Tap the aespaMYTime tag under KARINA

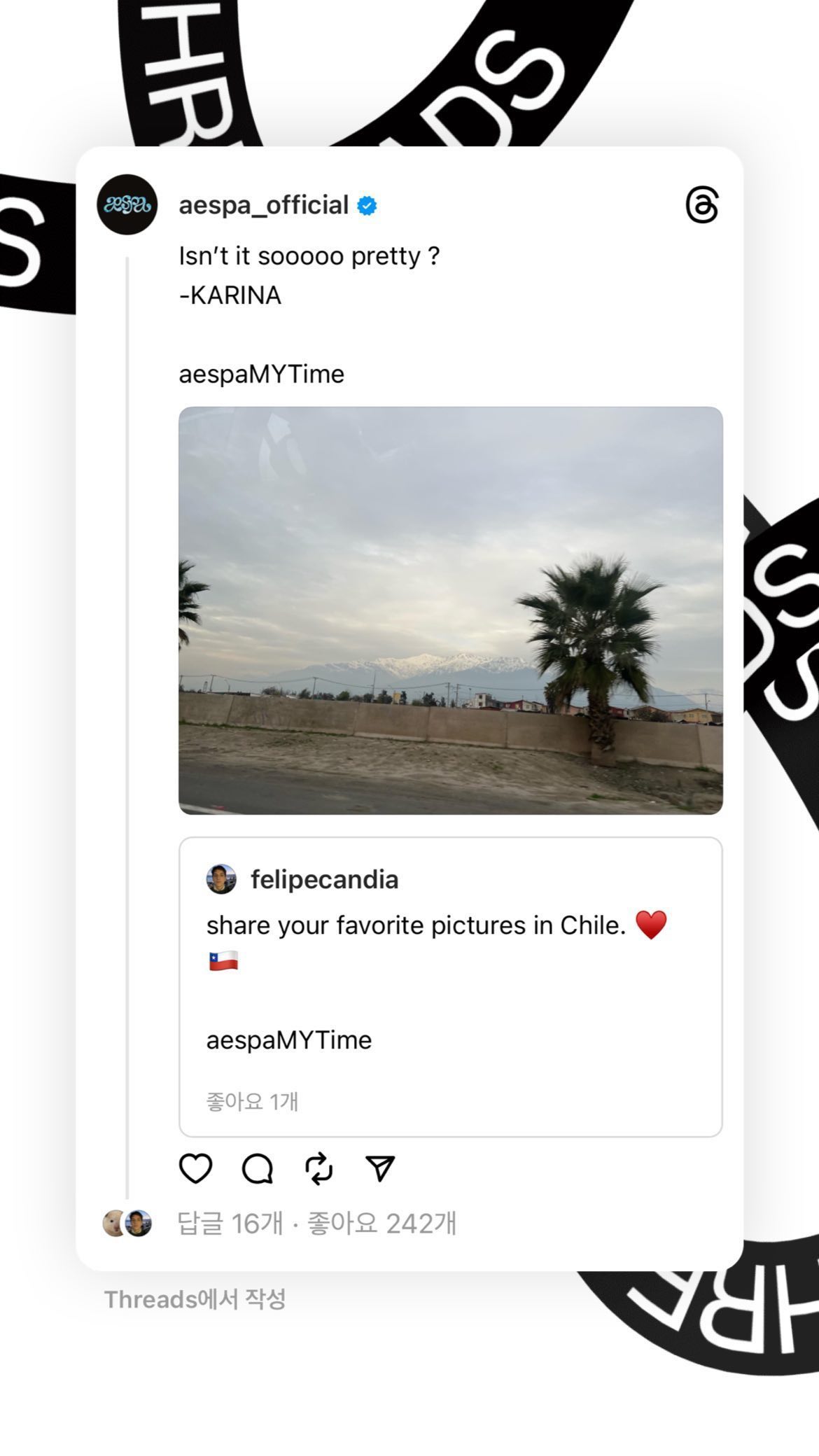[262, 374]
